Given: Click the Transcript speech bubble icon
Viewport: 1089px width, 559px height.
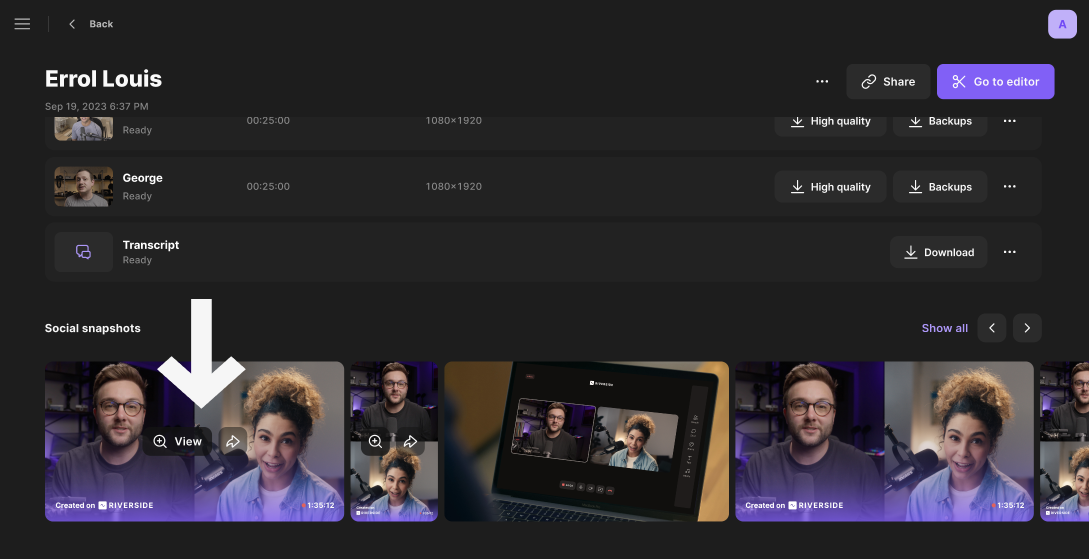Looking at the screenshot, I should (84, 252).
